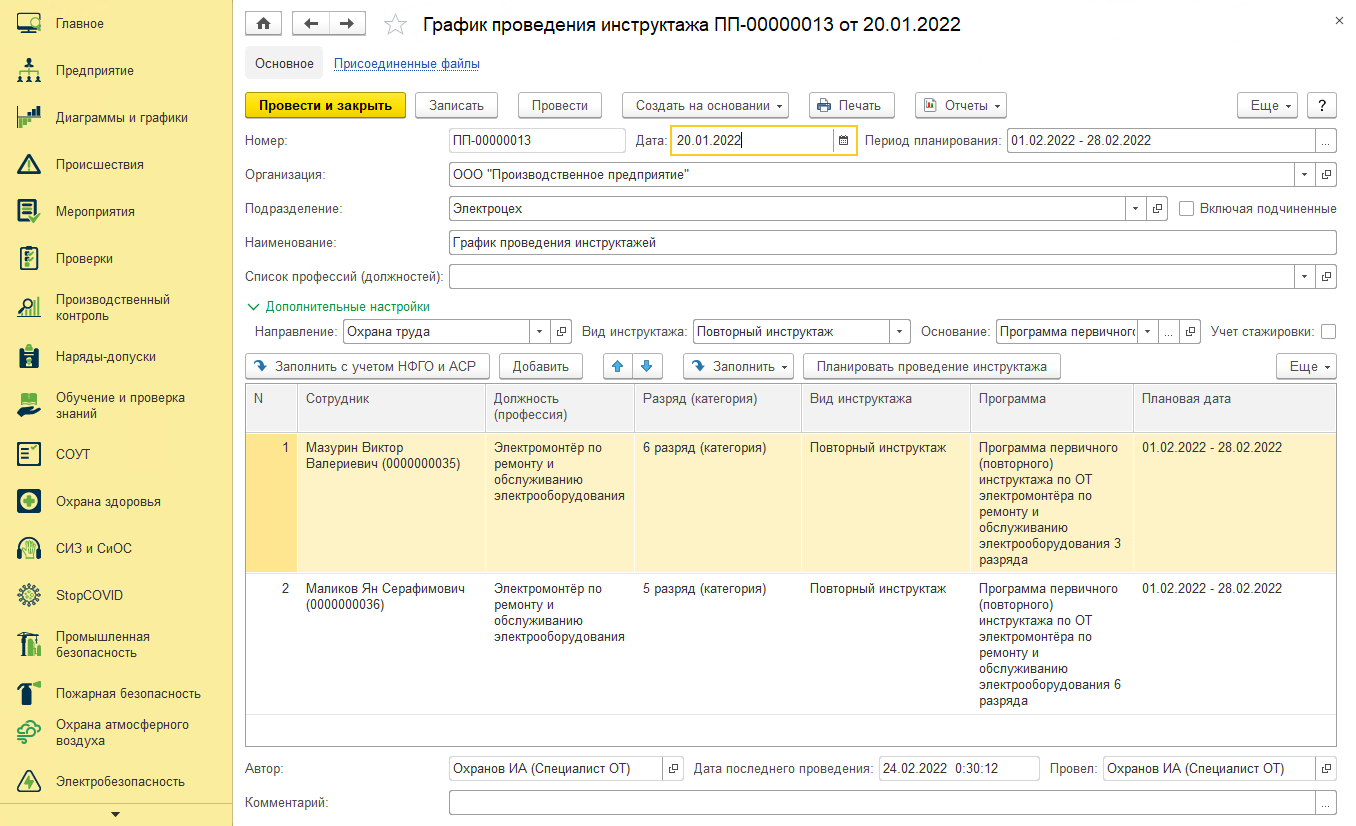This screenshot has height=826, width=1356.
Task: Open Промышленная безопасность sidebar icon
Action: coord(28,644)
